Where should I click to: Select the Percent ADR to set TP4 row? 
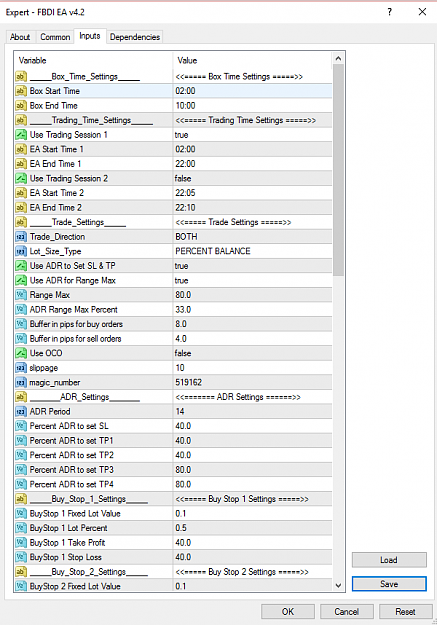173,484
